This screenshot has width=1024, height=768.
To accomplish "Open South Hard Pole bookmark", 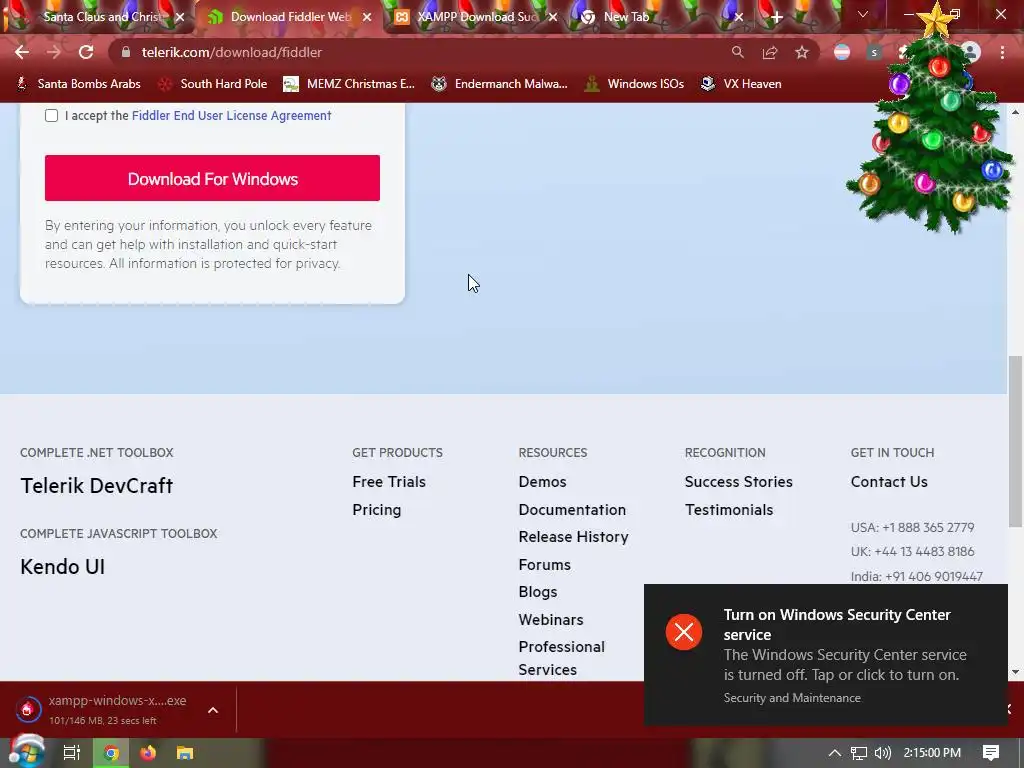I will point(213,84).
